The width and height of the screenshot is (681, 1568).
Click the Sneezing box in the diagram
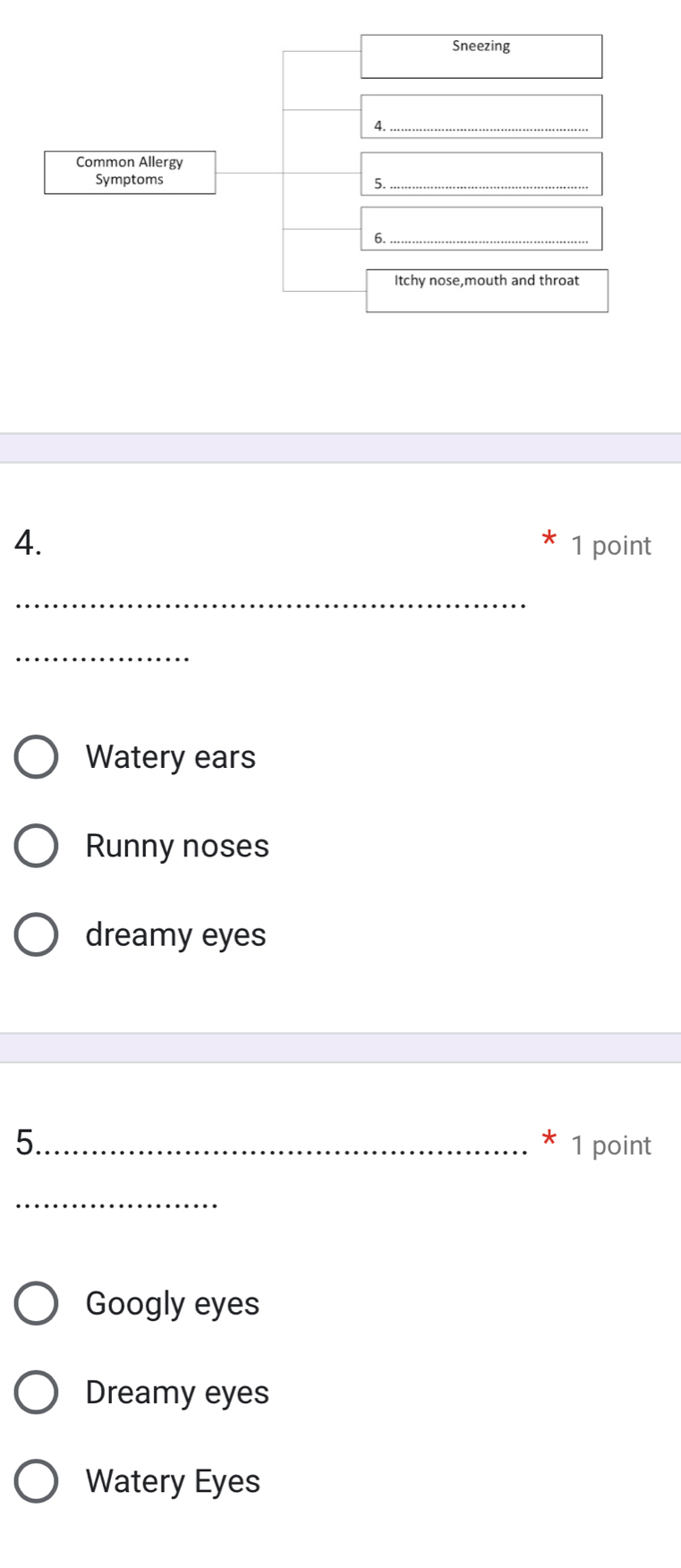pos(481,55)
